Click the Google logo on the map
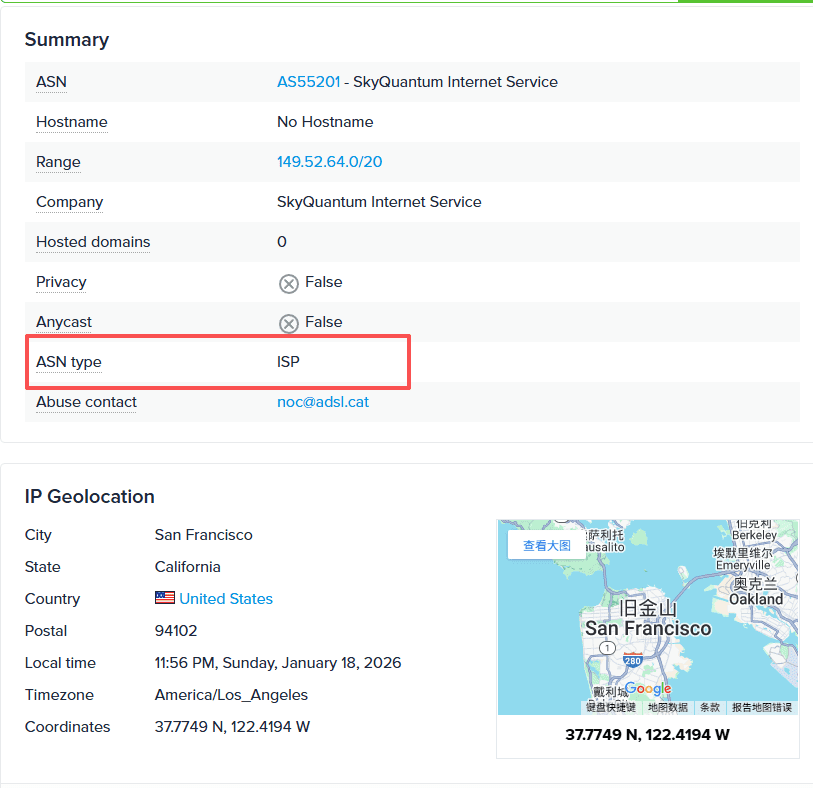The width and height of the screenshot is (813, 788). [x=648, y=689]
